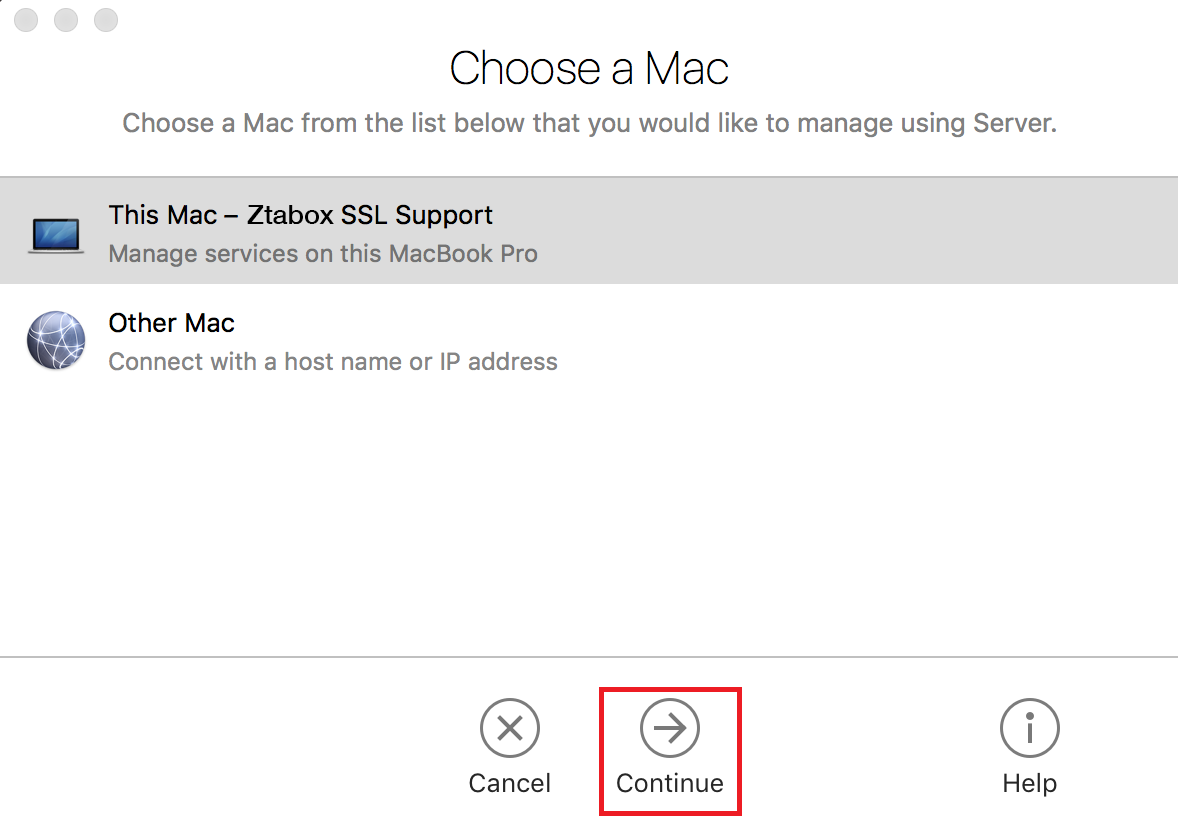Select This Mac – Ztabox SSL Support
This screenshot has width=1178, height=834.
(300, 215)
